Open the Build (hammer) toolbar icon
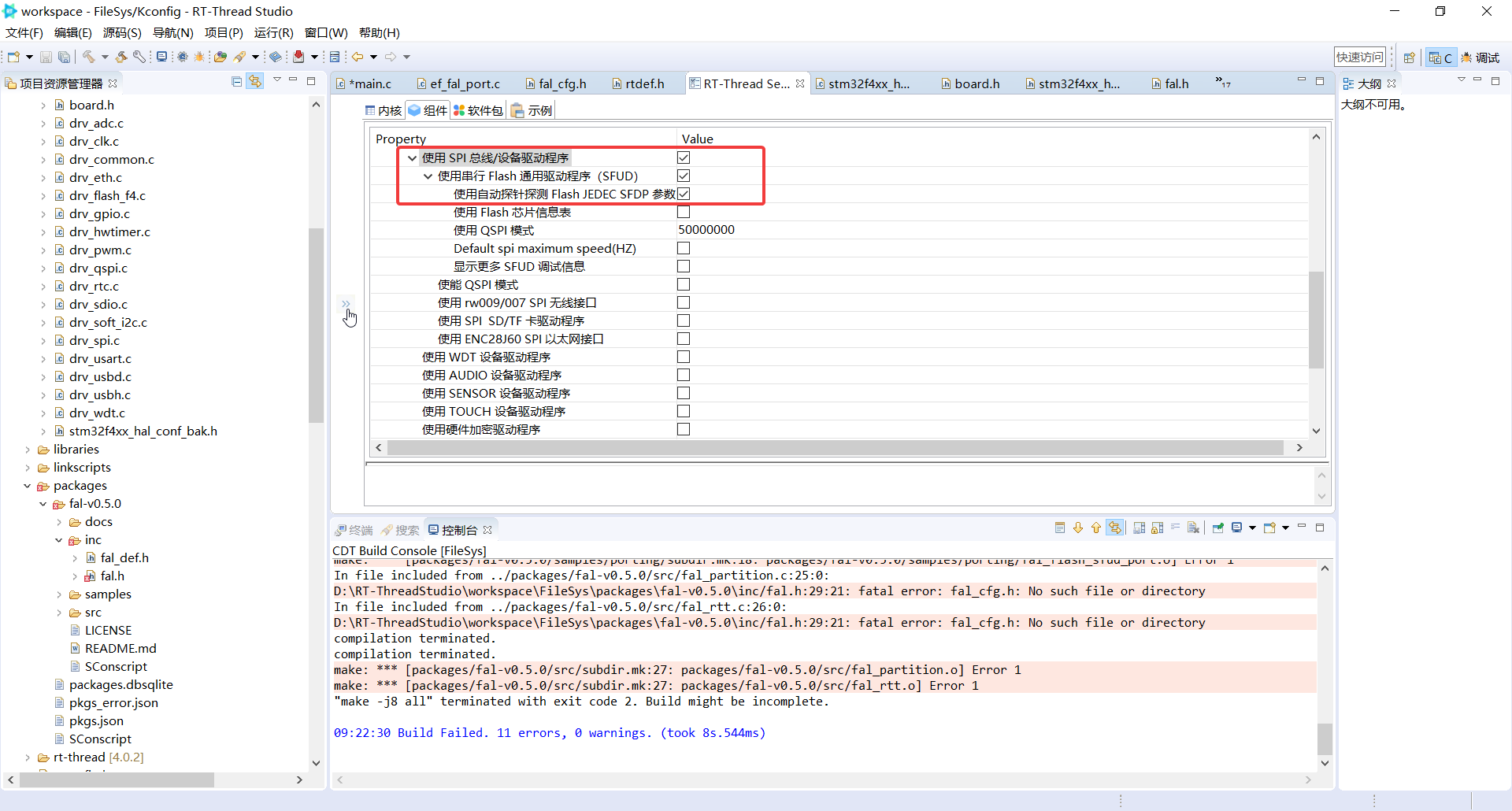Screen dimensions: 1512x811 click(88, 56)
